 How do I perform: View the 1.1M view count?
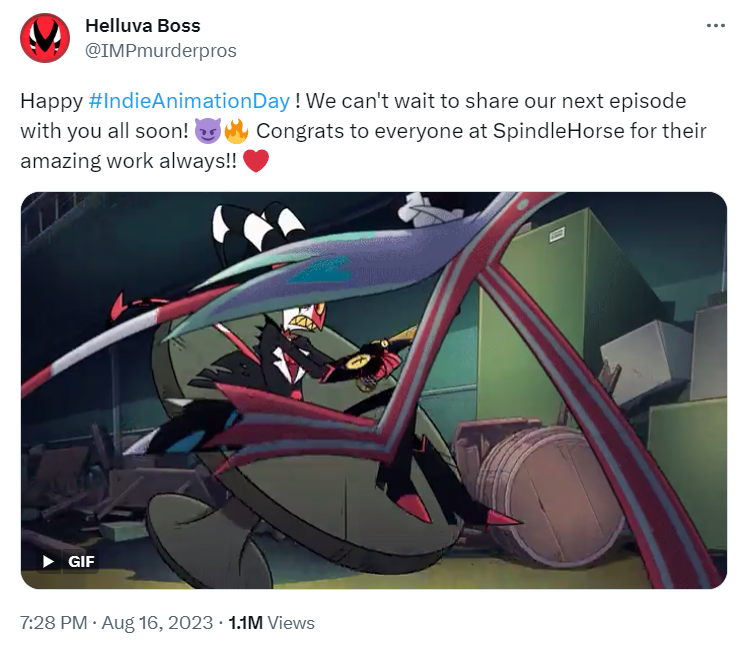[x=245, y=622]
